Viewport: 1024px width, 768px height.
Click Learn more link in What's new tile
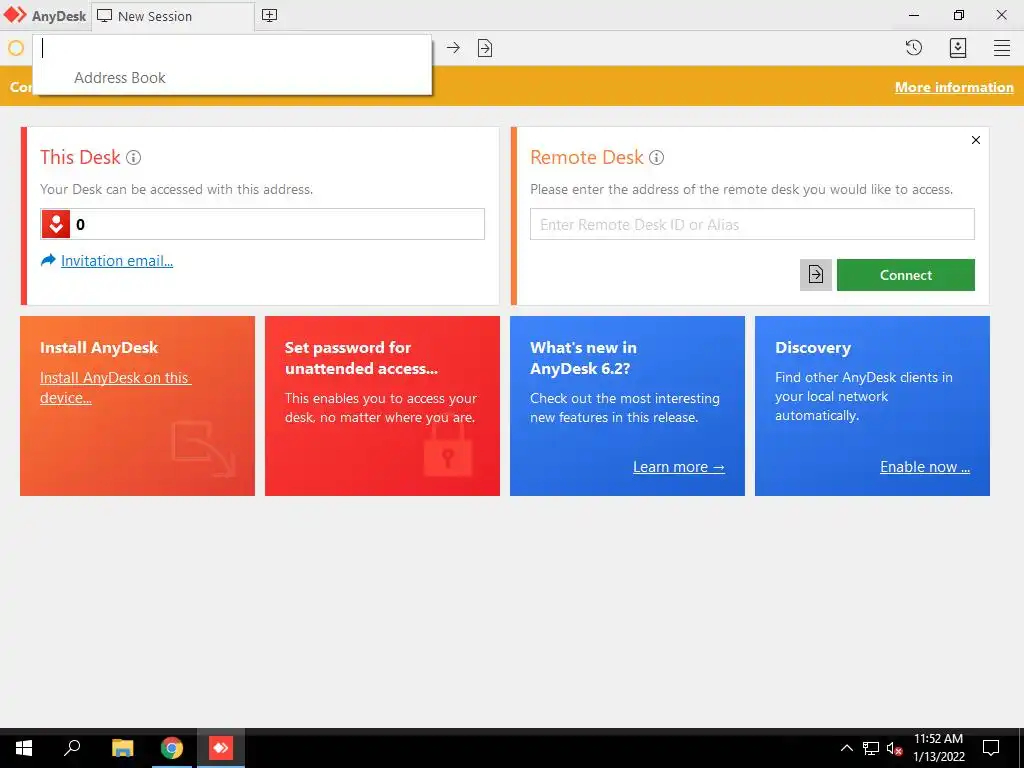point(679,467)
